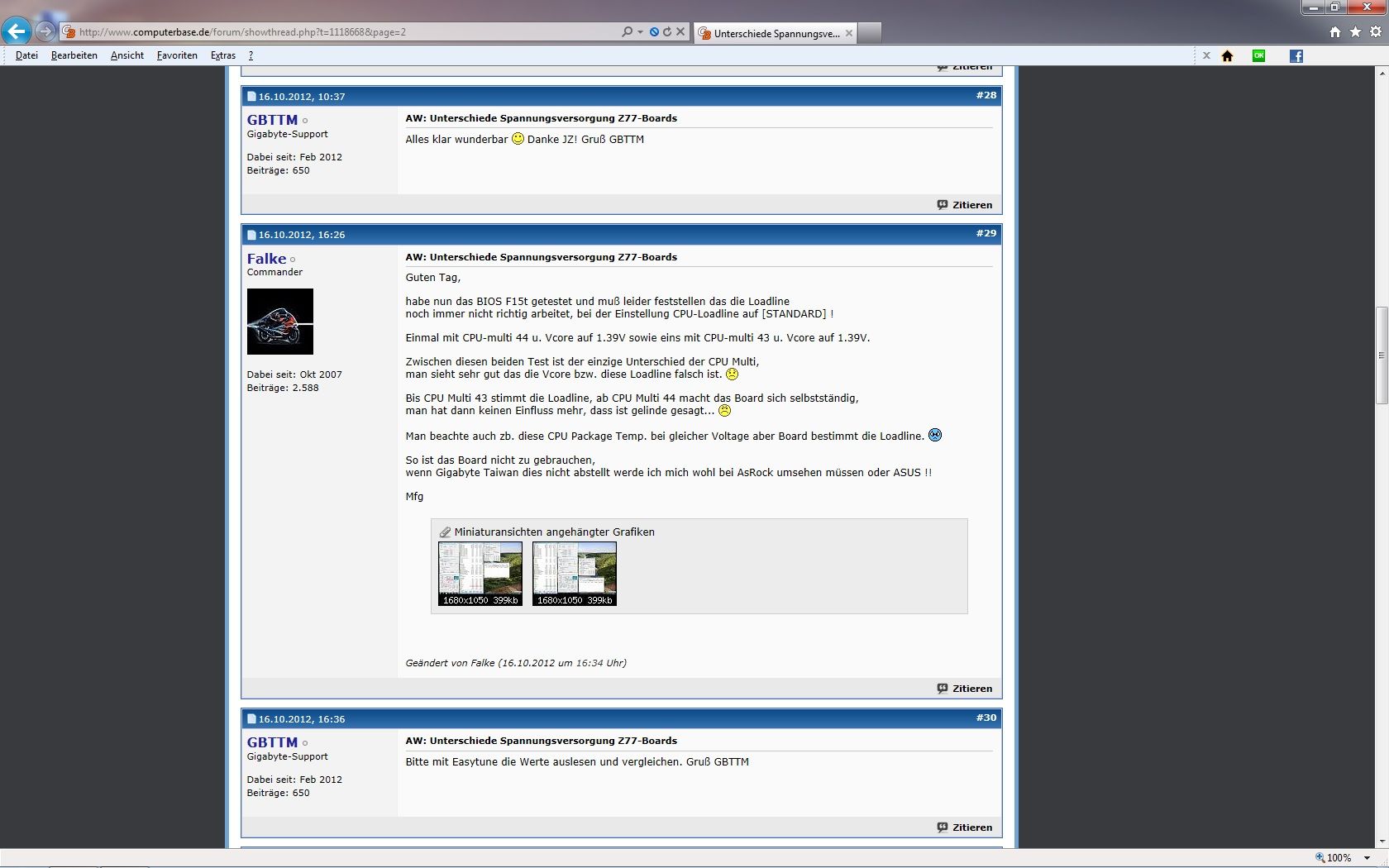Image resolution: width=1389 pixels, height=868 pixels.
Task: Click the search magnifier in address bar
Action: [627, 31]
